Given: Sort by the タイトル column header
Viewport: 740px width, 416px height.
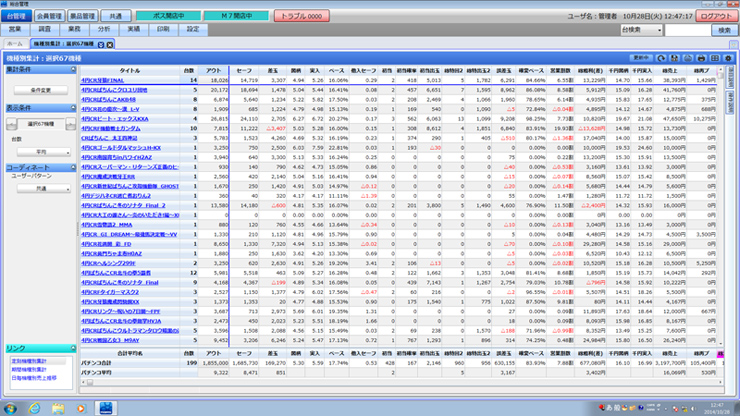Looking at the screenshot, I should click(130, 70).
